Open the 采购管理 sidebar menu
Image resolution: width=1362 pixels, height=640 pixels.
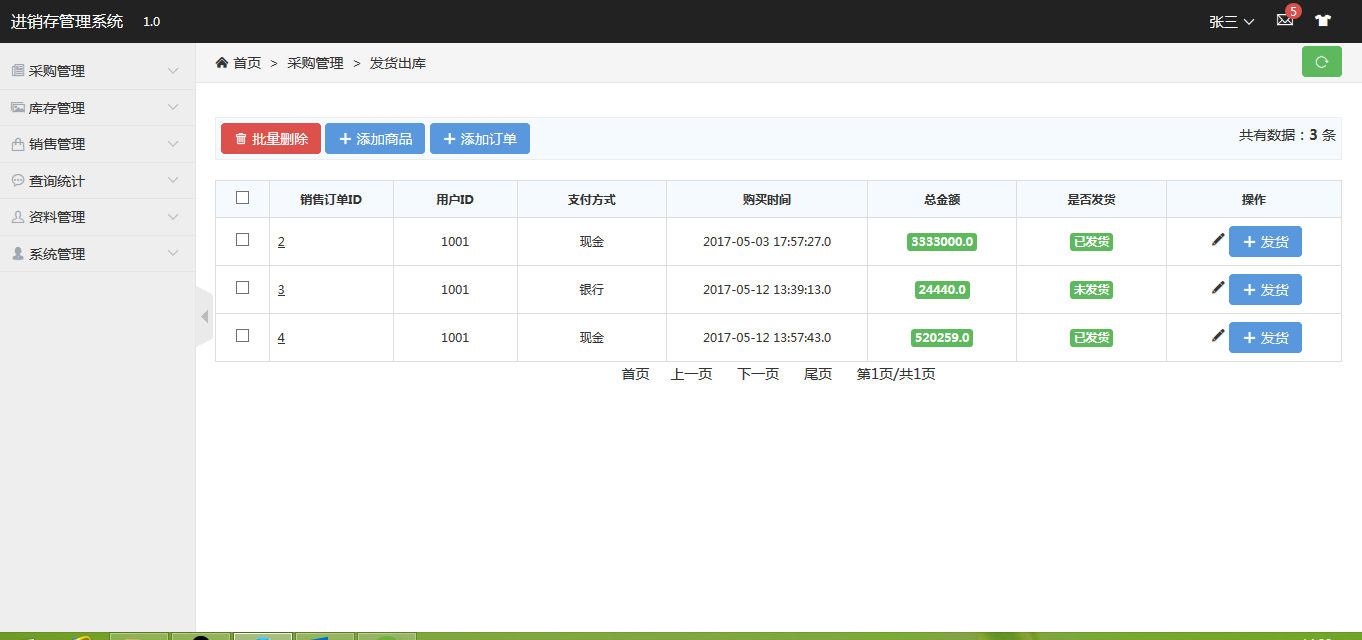coord(97,71)
